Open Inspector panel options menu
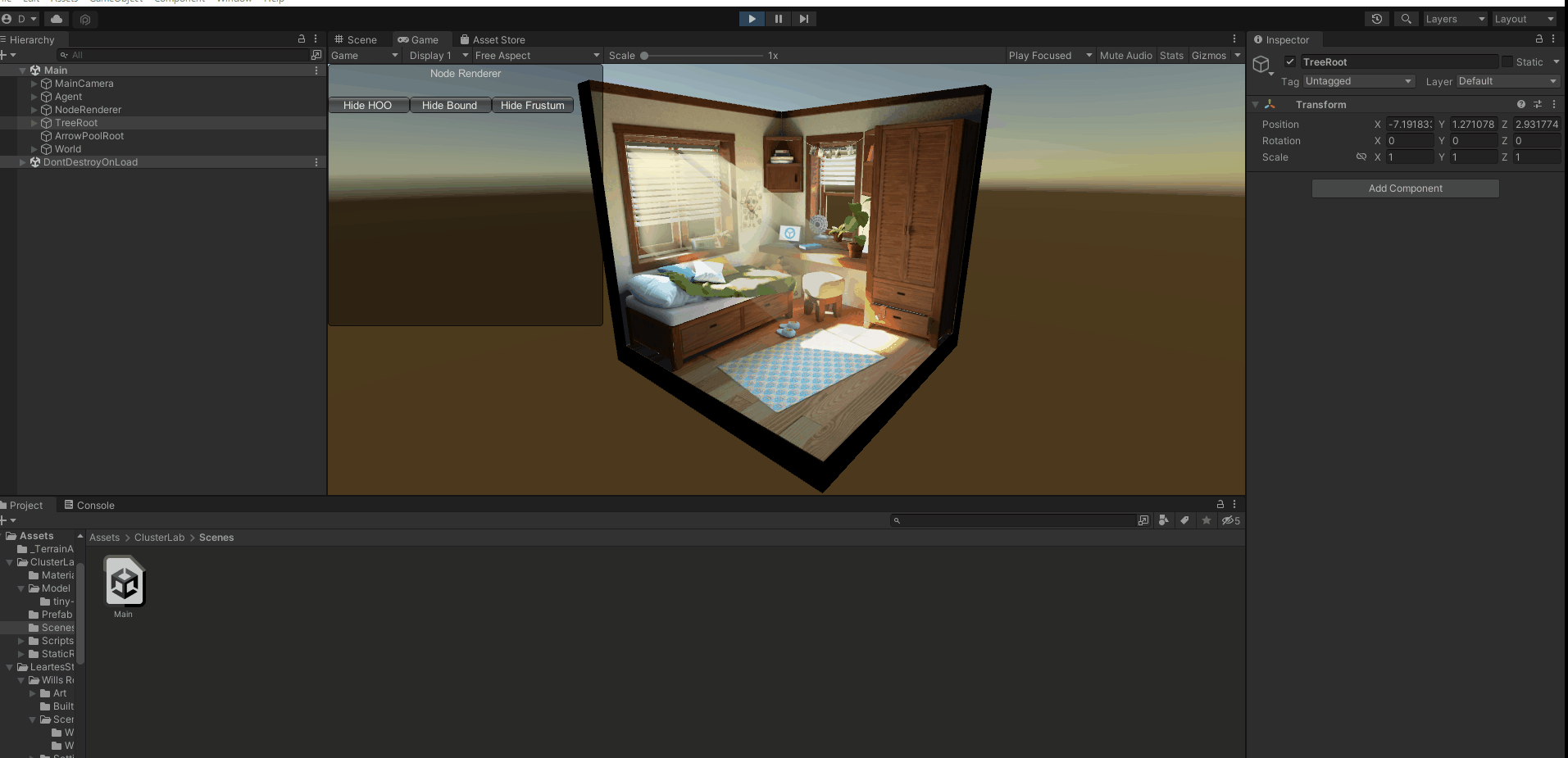The width and height of the screenshot is (1568, 758). click(x=1553, y=39)
